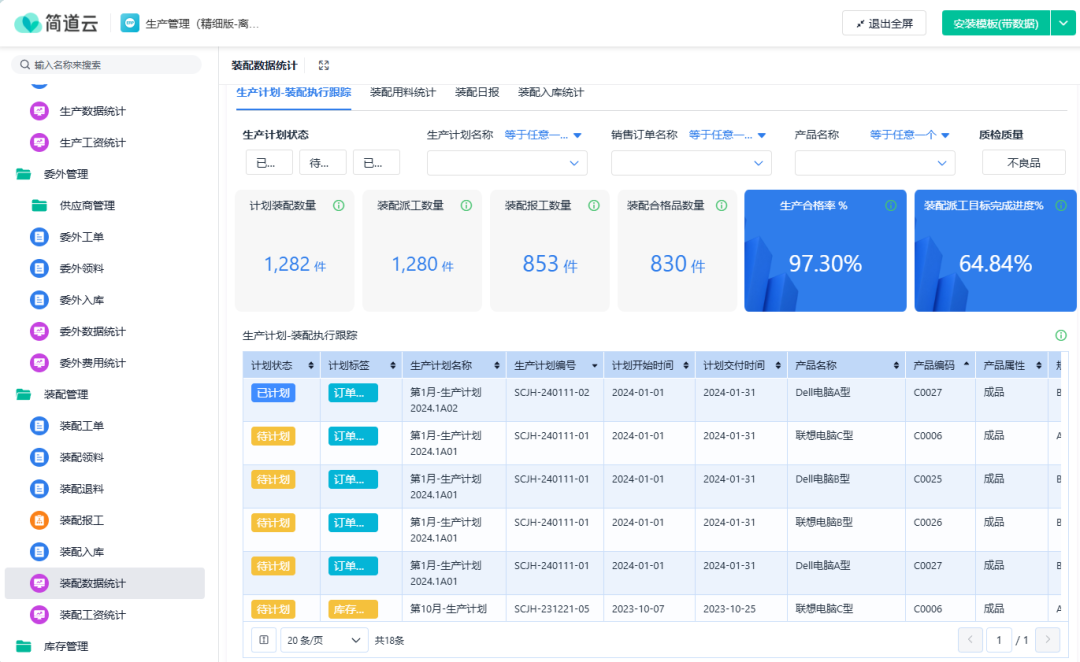The image size is (1080, 662).
Task: Open 等于任意一个 condition for 产品名称
Action: pos(909,135)
